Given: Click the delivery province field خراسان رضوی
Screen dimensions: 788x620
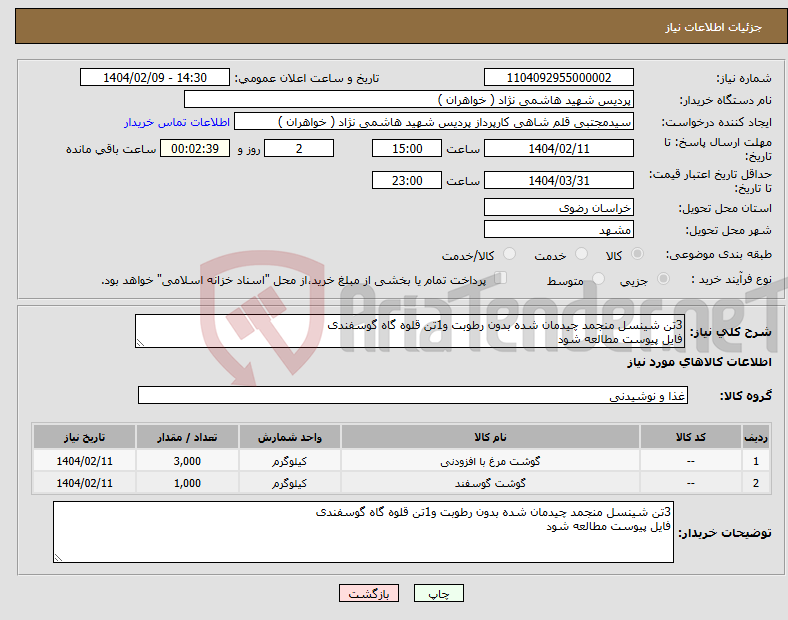Looking at the screenshot, I should pyautogui.click(x=558, y=207).
